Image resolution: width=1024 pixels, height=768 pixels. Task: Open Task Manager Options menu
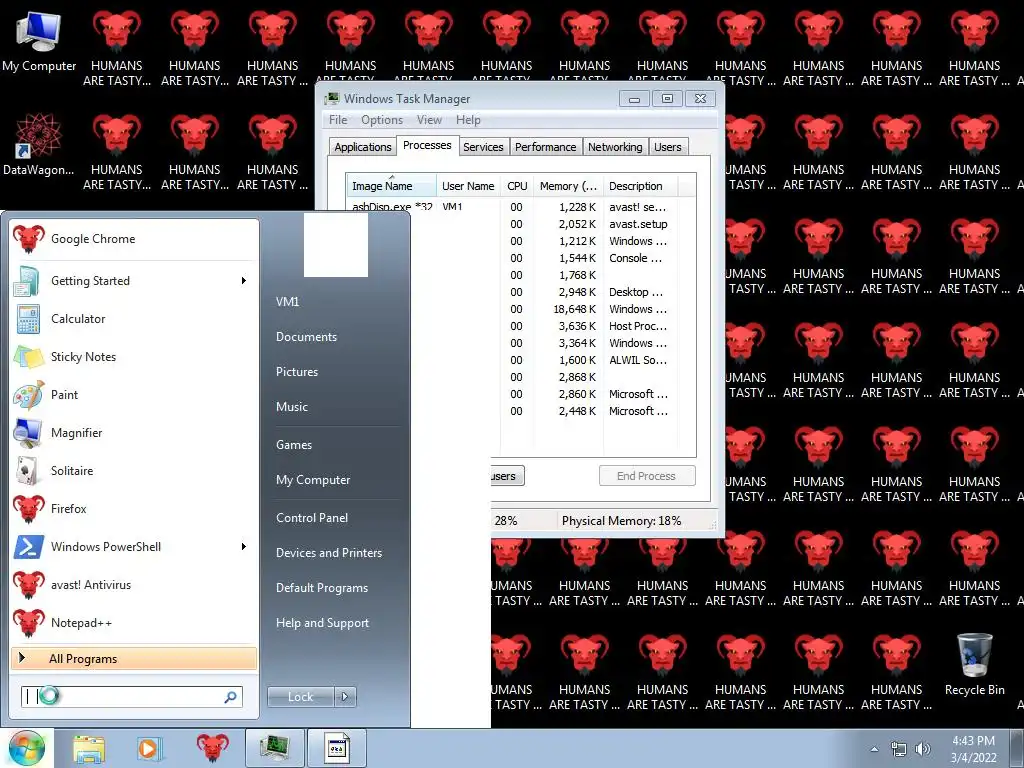coord(382,120)
